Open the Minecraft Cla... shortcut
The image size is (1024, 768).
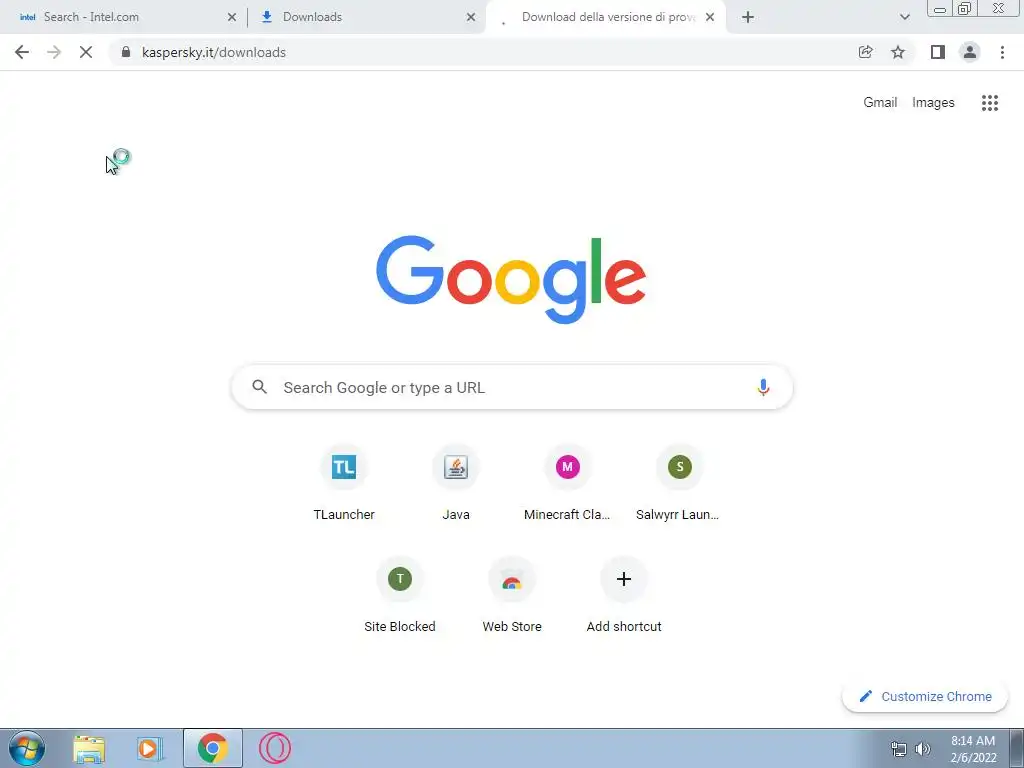click(568, 483)
